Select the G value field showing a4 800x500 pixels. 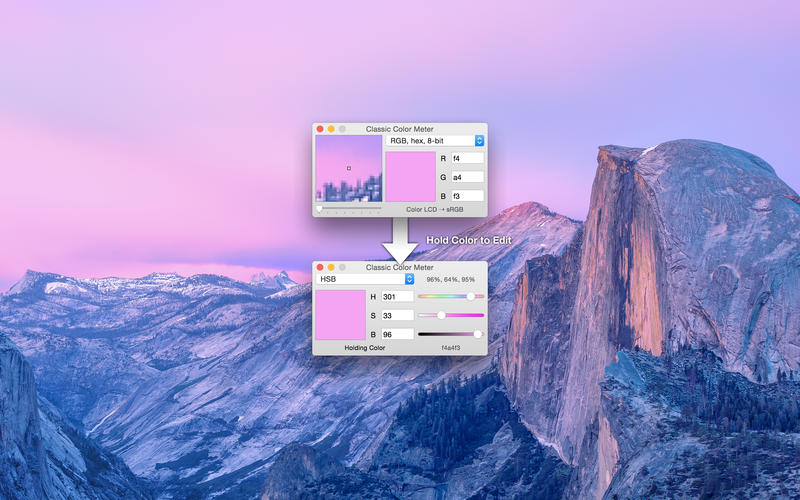pos(467,177)
